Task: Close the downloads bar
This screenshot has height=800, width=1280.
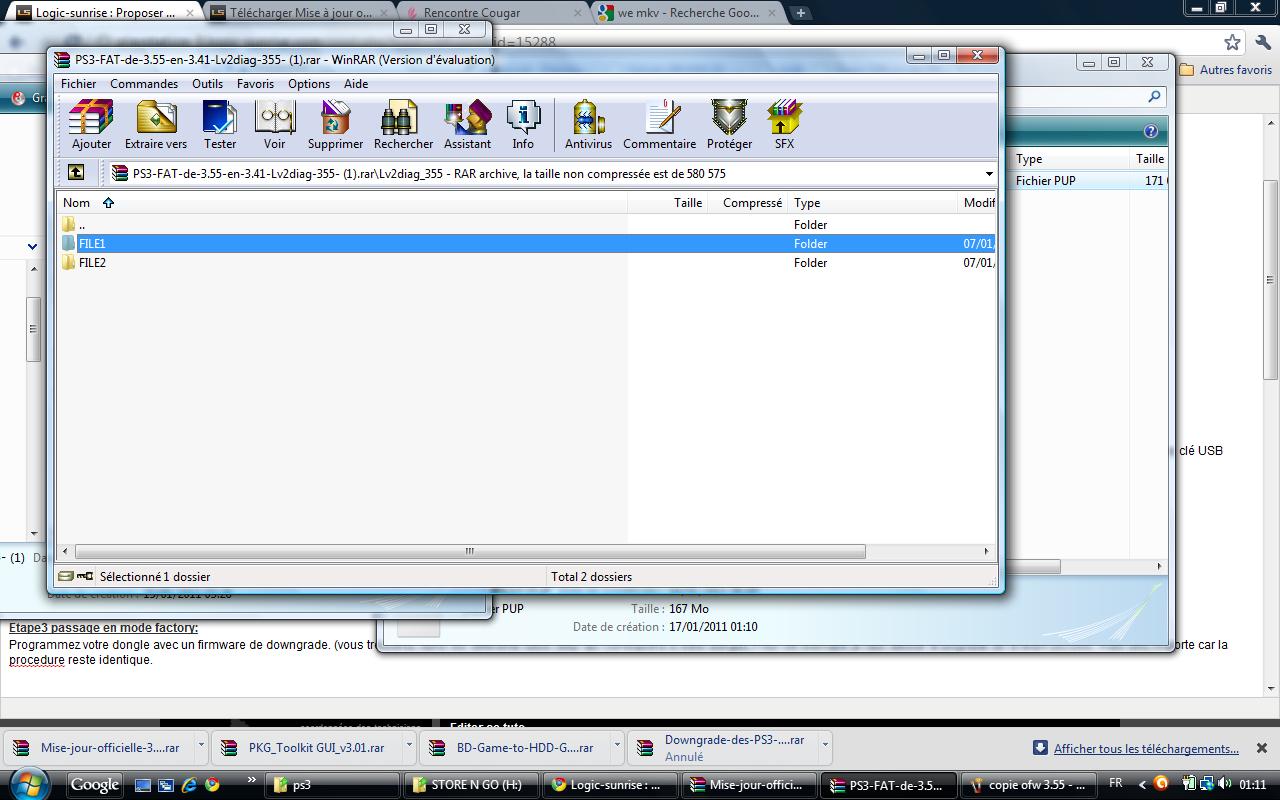Action: pos(1262,748)
